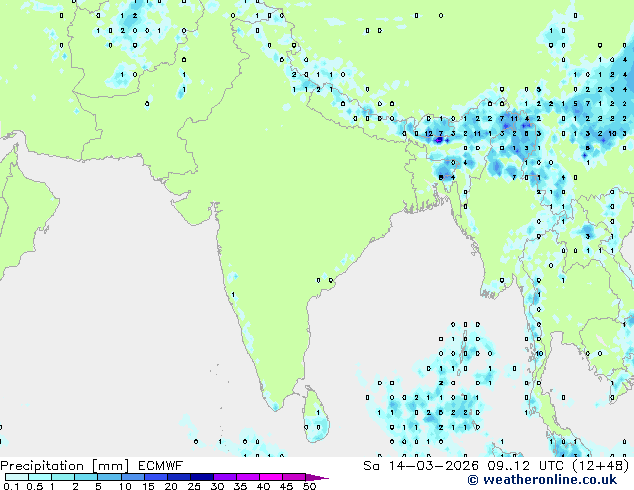Pick the 45–50 mm legend color swatch

pyautogui.click(x=294, y=477)
